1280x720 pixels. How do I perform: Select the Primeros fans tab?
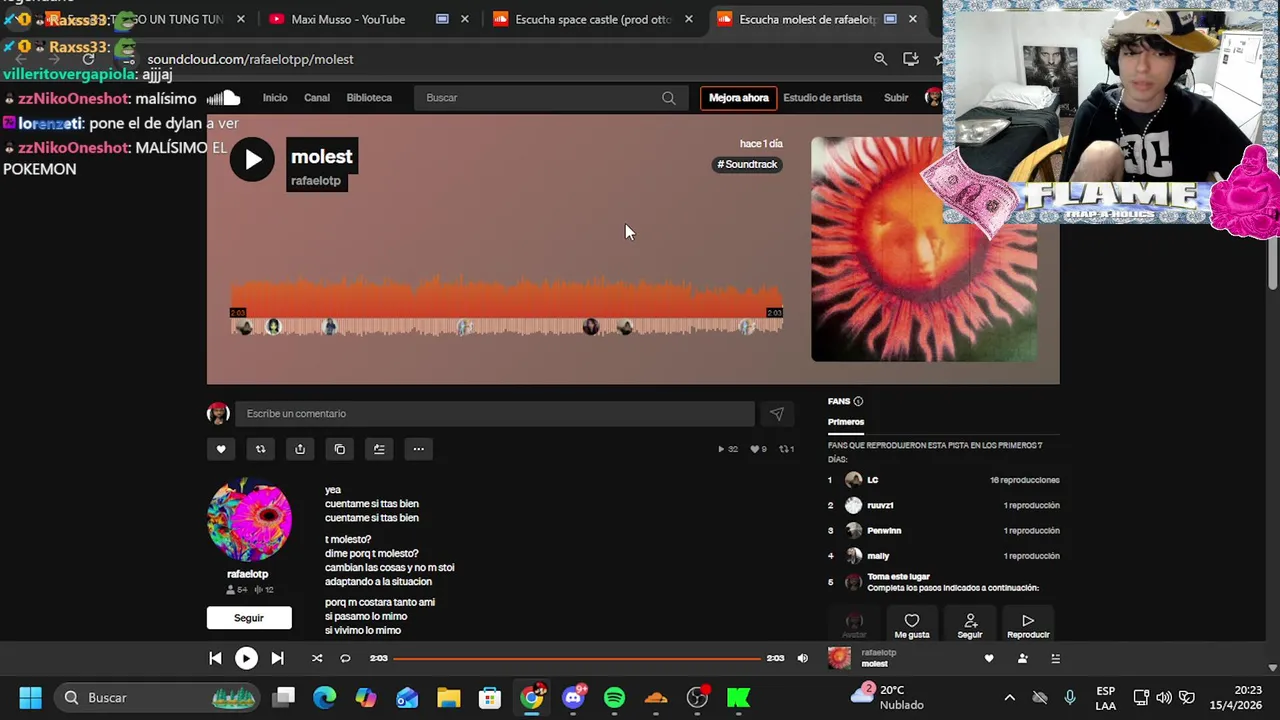[x=846, y=422]
